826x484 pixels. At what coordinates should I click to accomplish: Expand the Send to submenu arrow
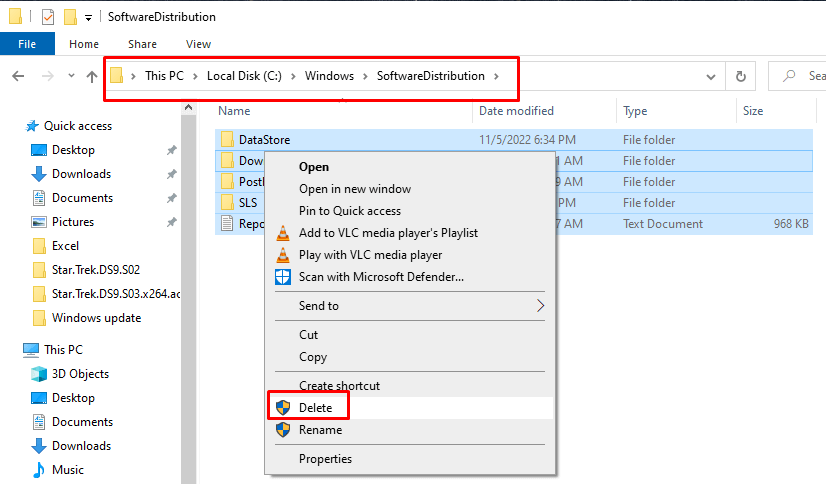pyautogui.click(x=542, y=306)
